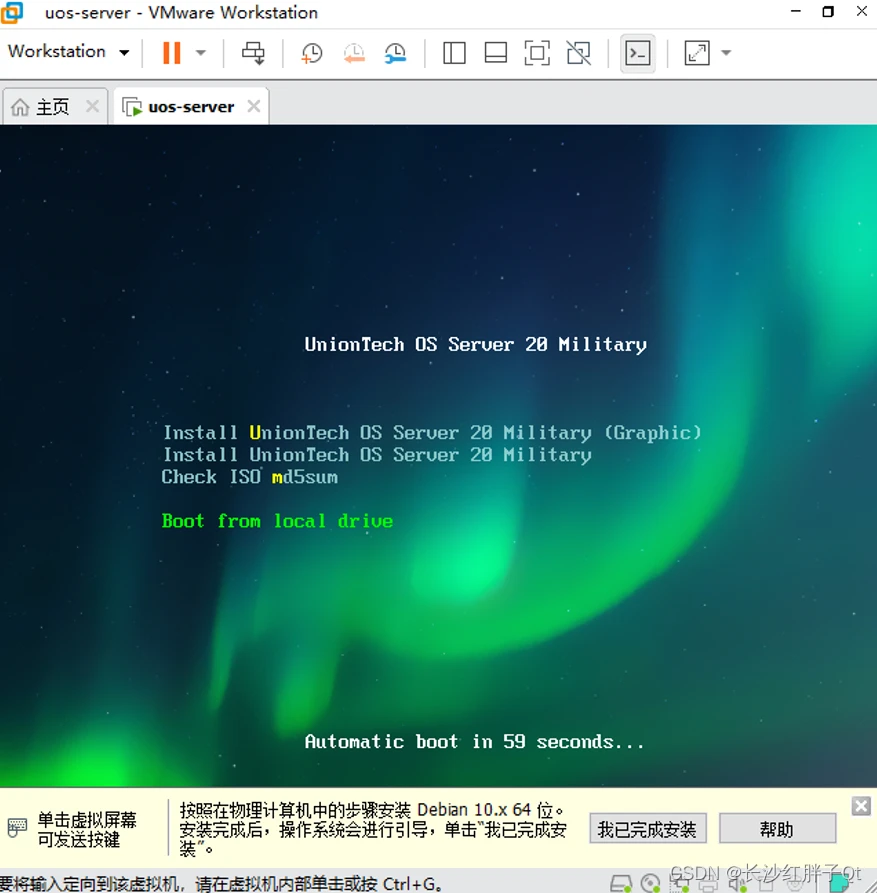
Task: Dismiss the installation hint bar
Action: coord(861,806)
